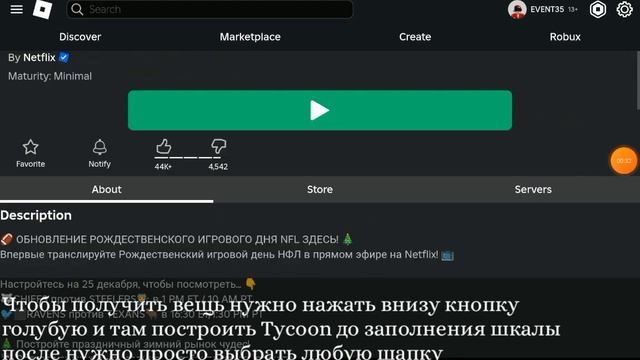Click the search magnifier icon

[77, 9]
